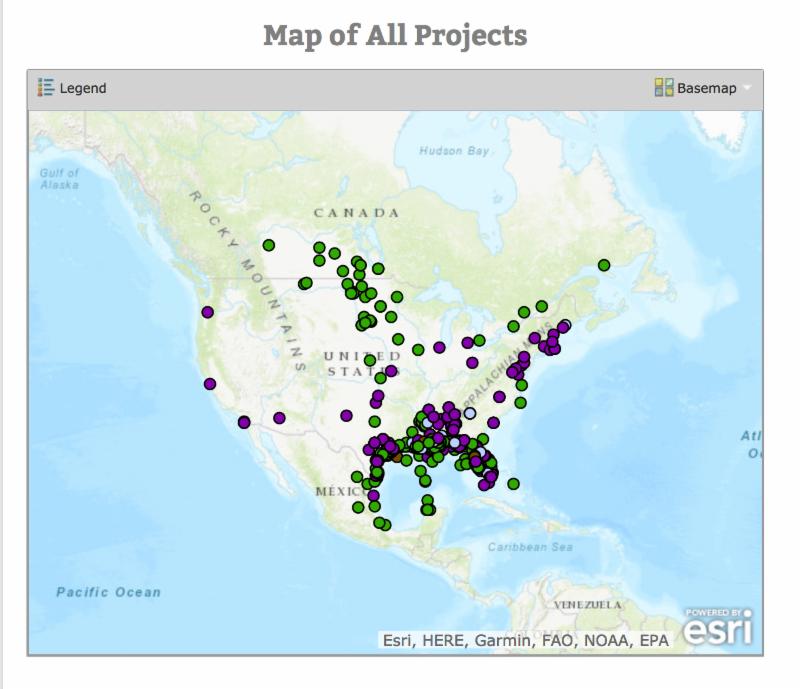800x689 pixels.
Task: Show the Legend panel via its label
Action: 83,88
